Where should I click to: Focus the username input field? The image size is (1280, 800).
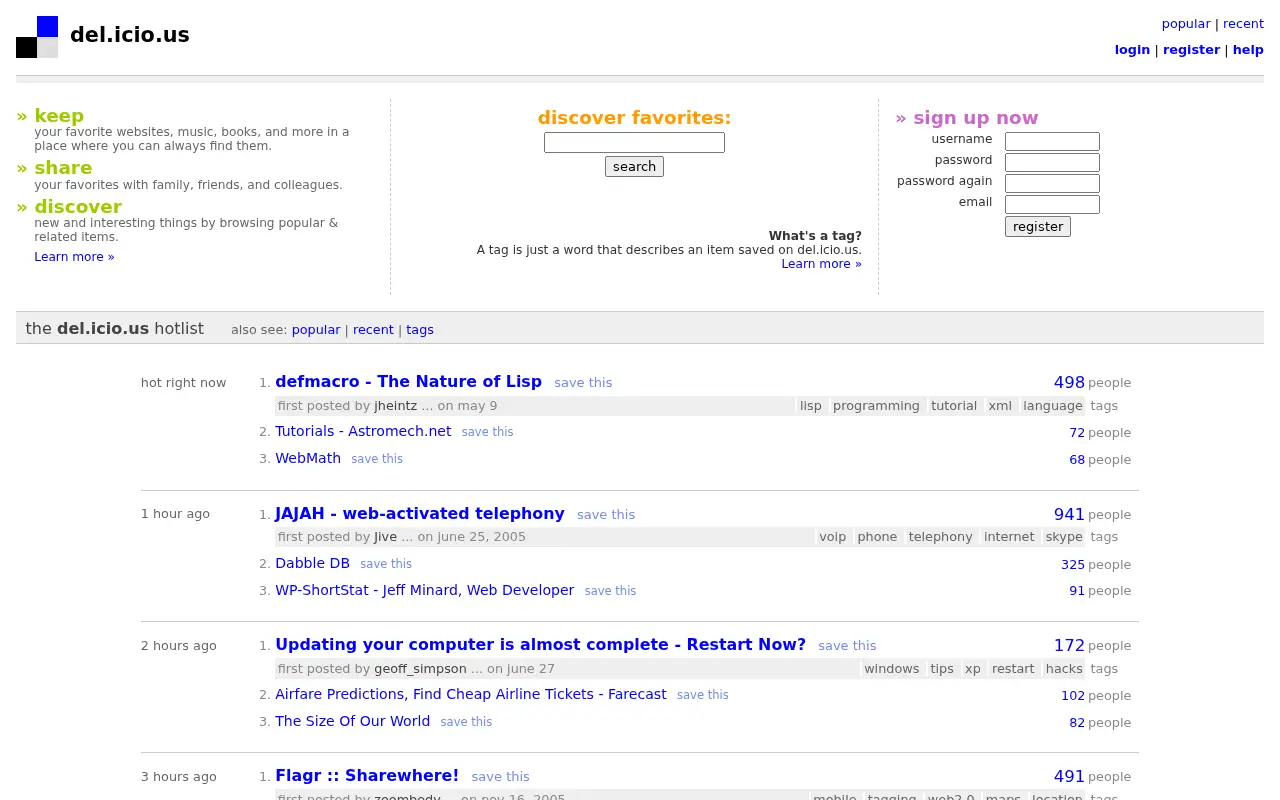[1052, 142]
